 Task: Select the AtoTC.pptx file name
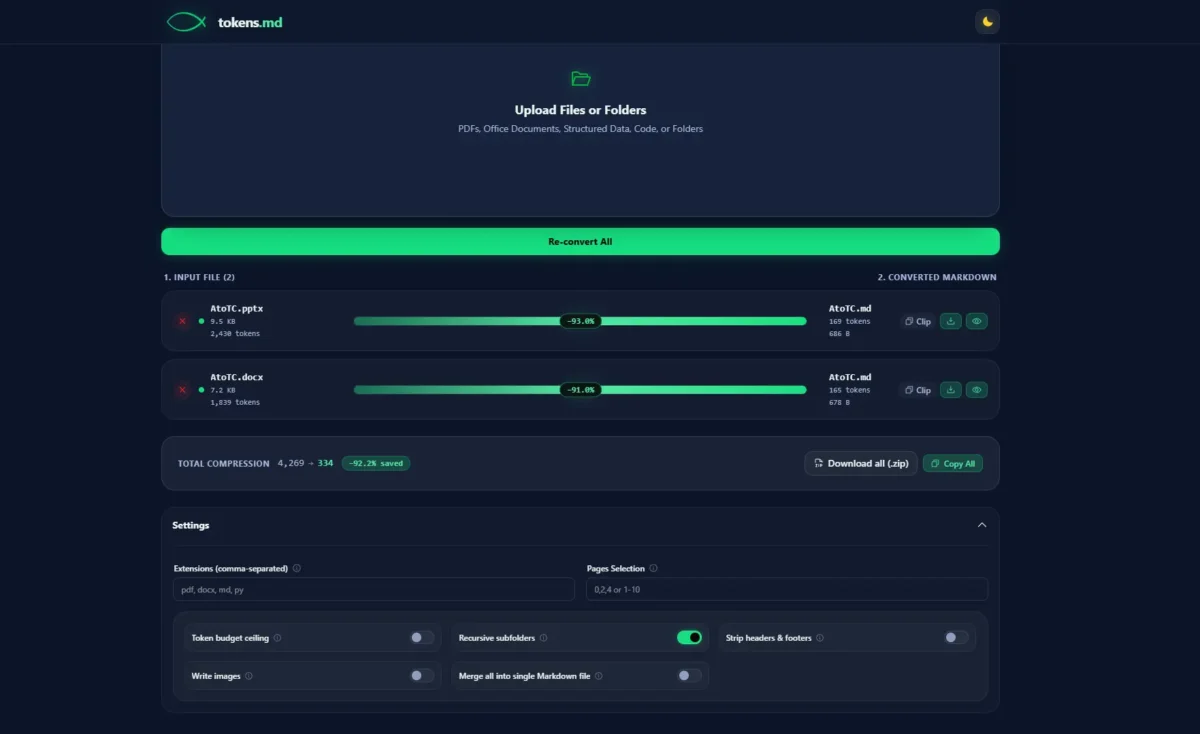pos(237,308)
